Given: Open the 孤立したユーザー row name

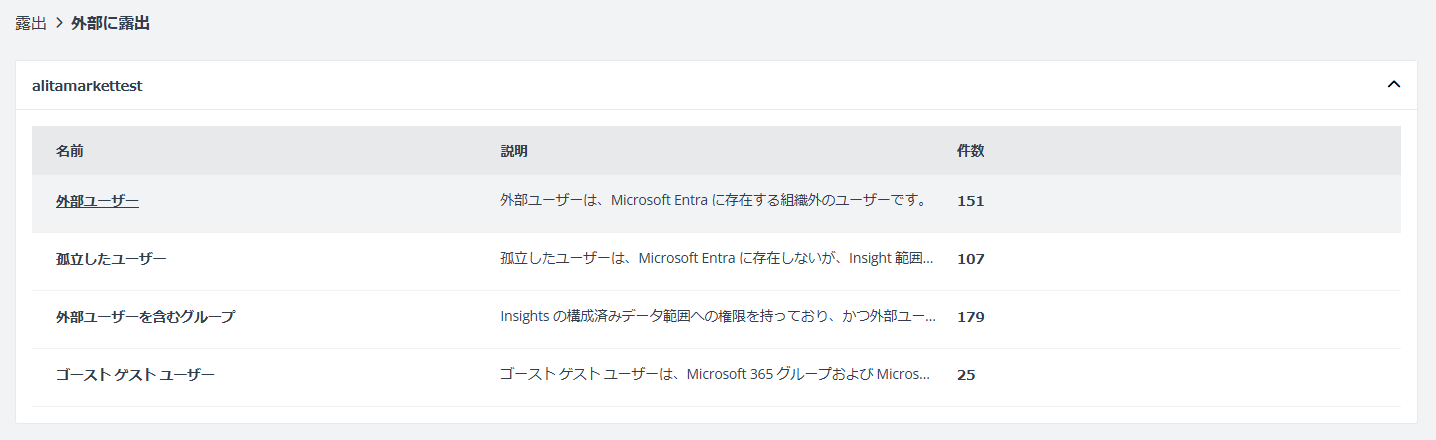Looking at the screenshot, I should click(111, 259).
